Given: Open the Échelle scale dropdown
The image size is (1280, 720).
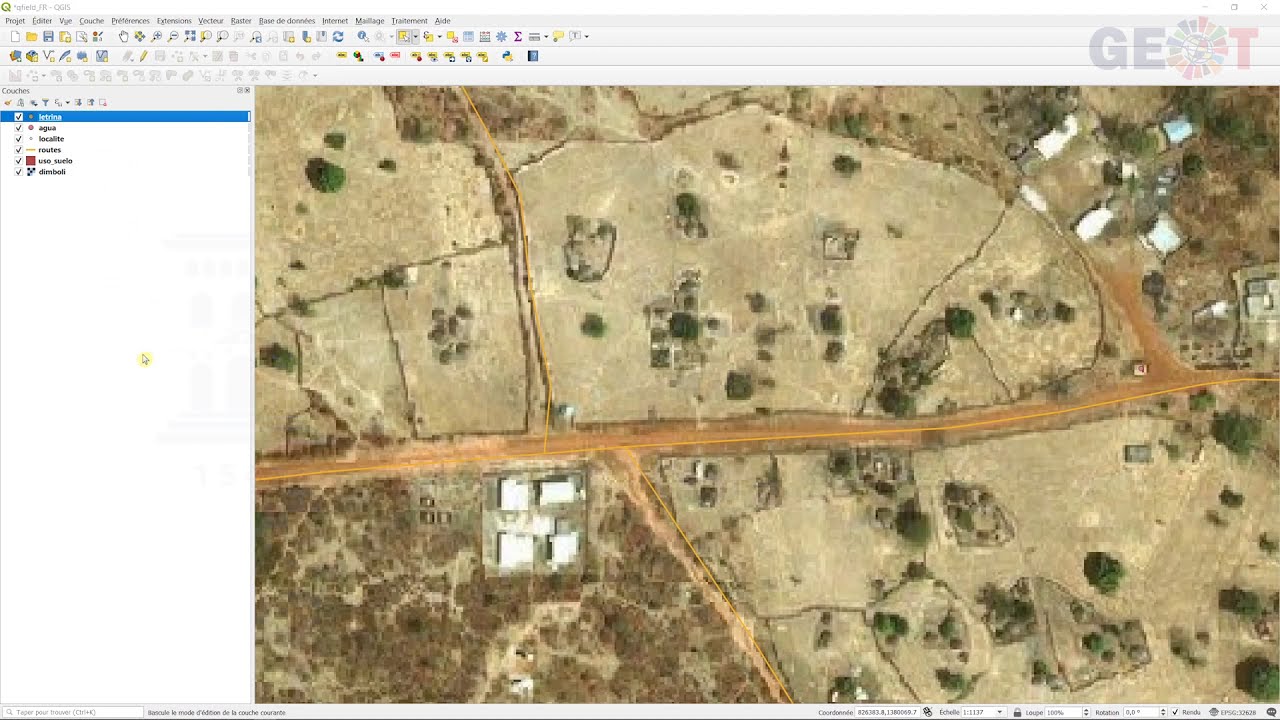Looking at the screenshot, I should click(x=999, y=712).
